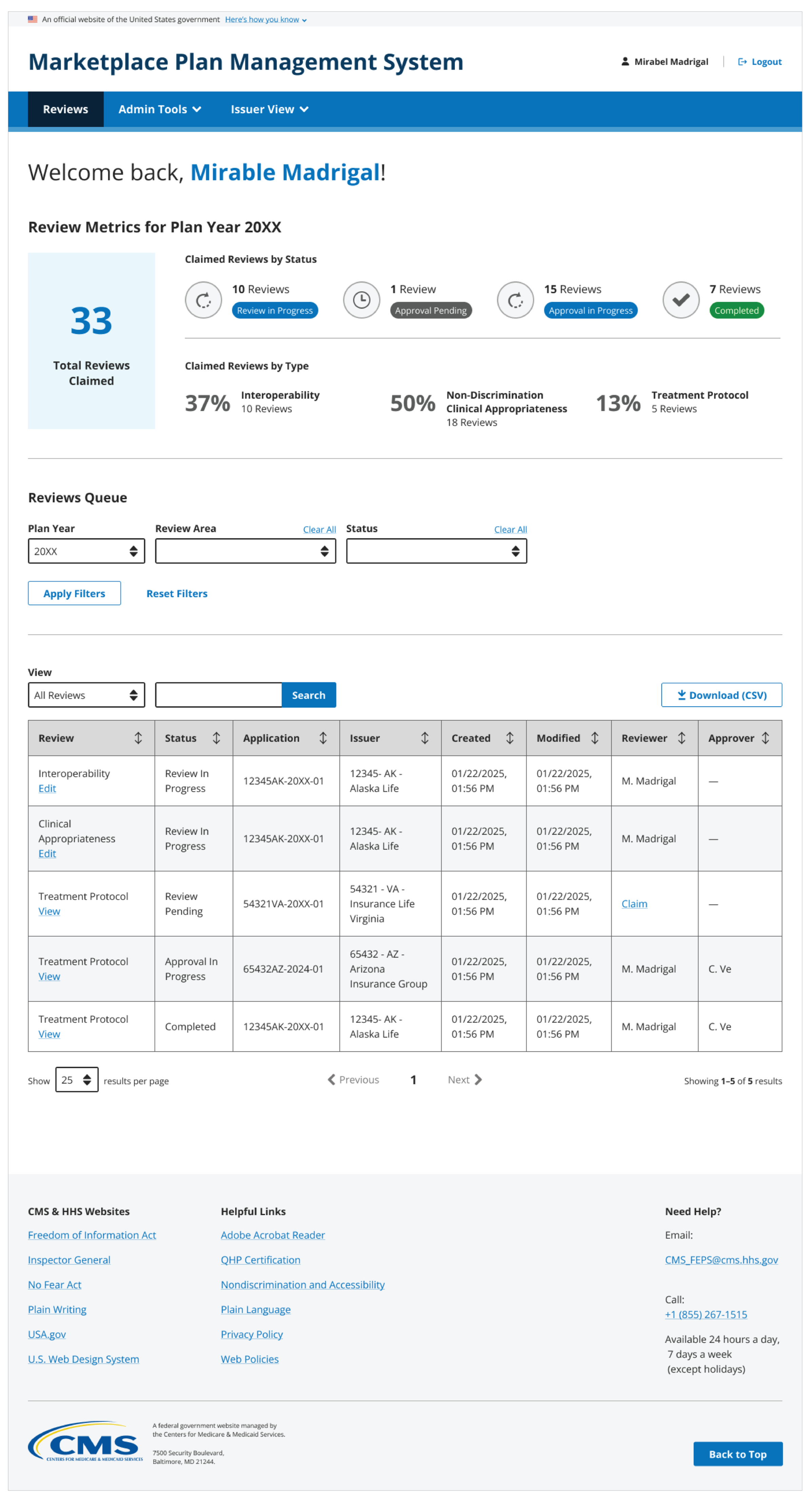The image size is (812, 1498).
Task: Open the Status filter dropdown
Action: coord(436,551)
